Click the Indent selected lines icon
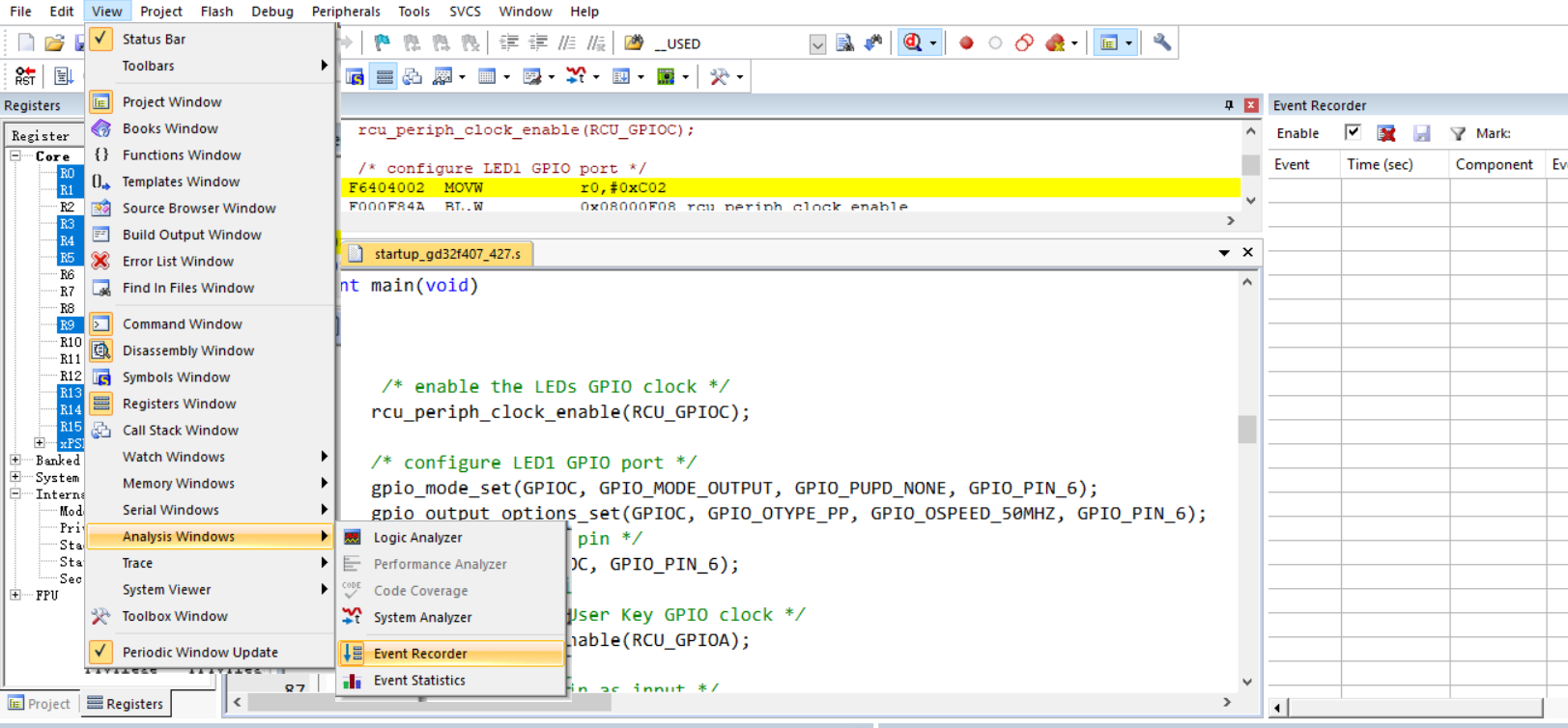 [x=509, y=42]
